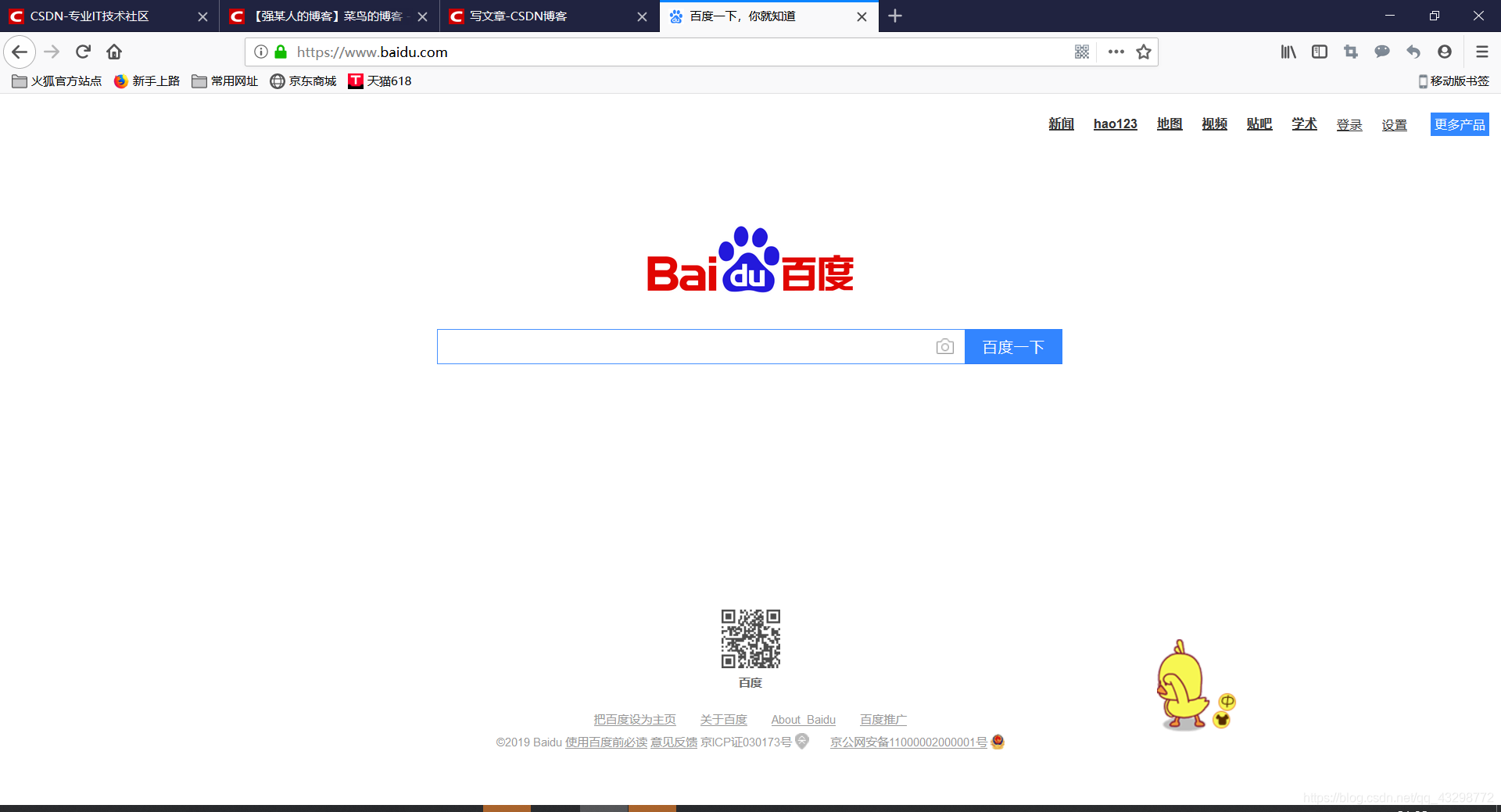
Task: Open 使用百度前必读 link
Action: [x=606, y=742]
